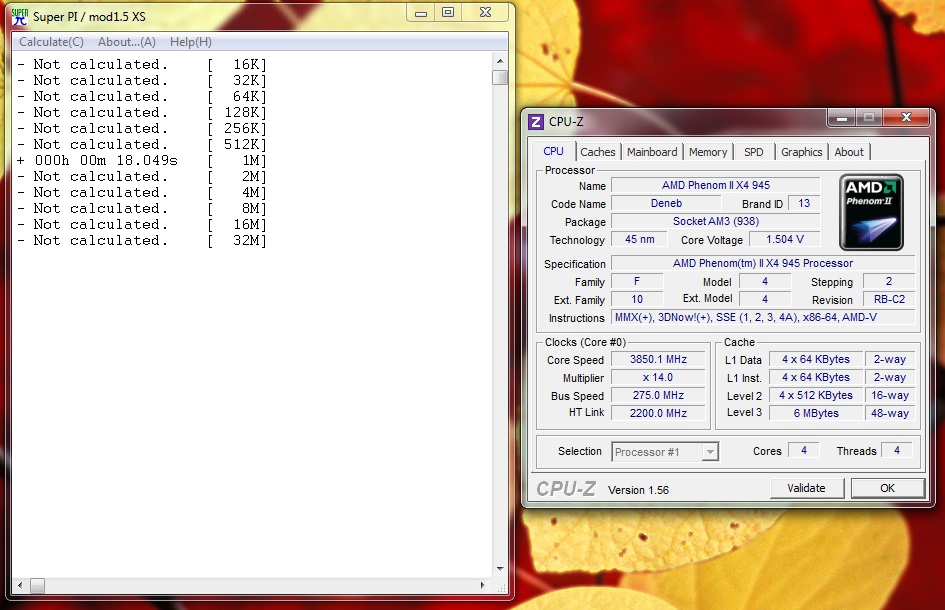945x610 pixels.
Task: Click the OK button in CPU-Z
Action: point(888,488)
